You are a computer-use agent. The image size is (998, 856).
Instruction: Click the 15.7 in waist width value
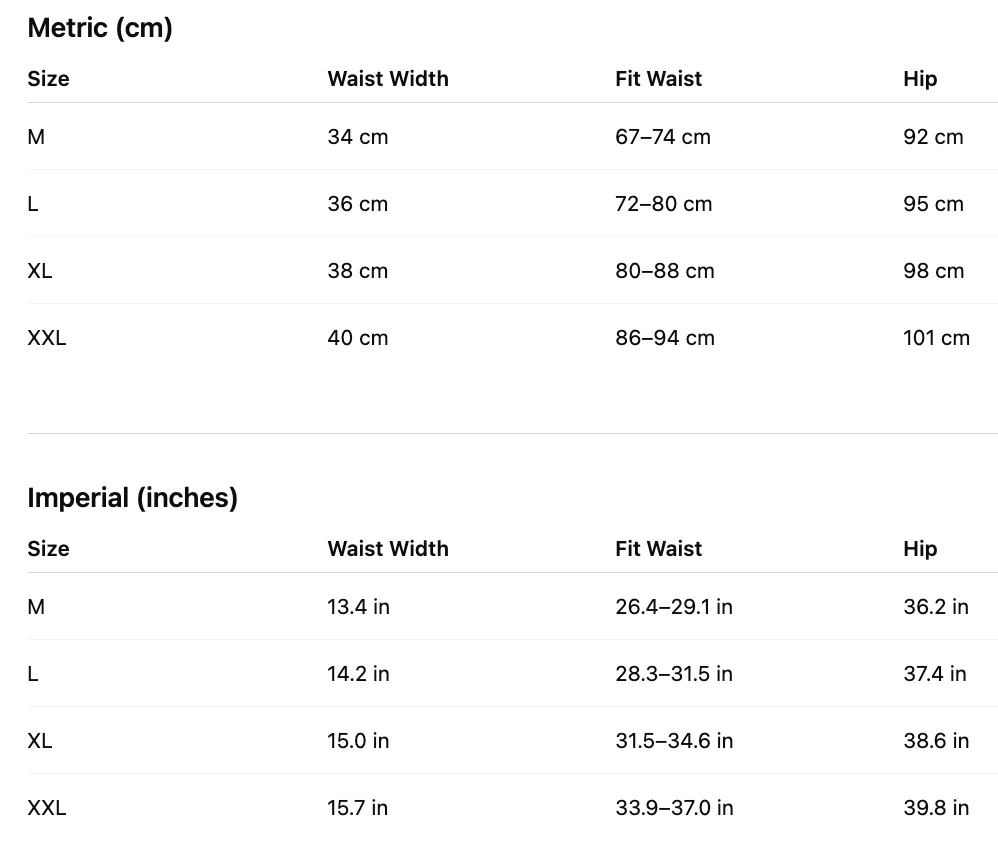(x=357, y=808)
